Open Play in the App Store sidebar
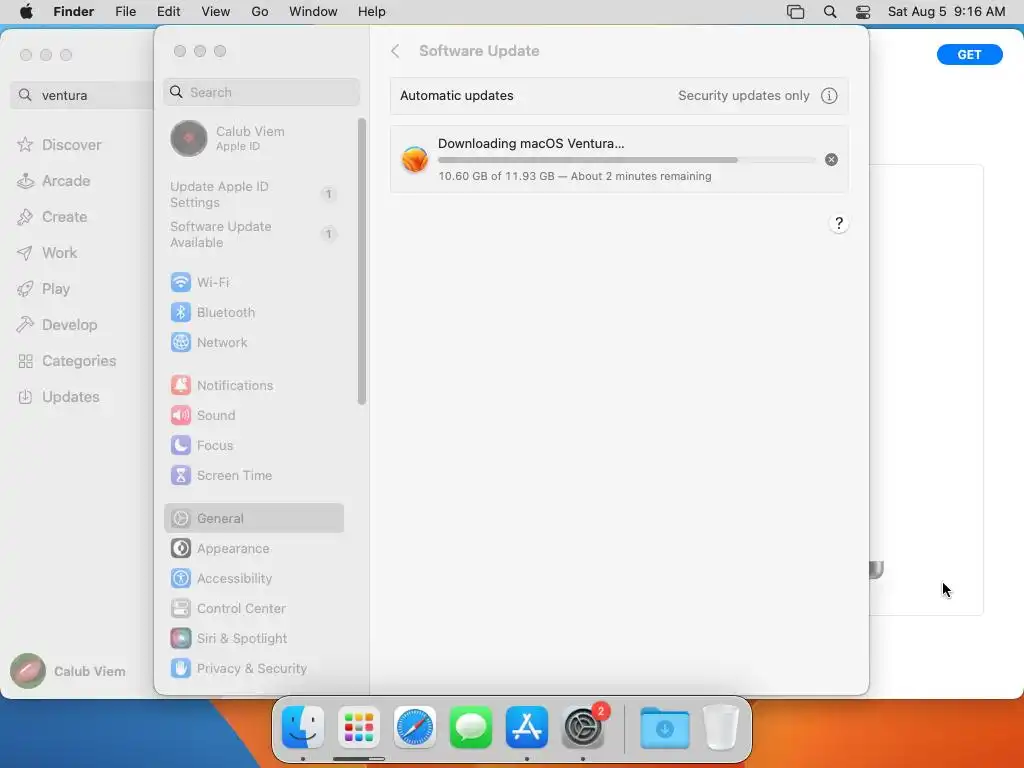This screenshot has width=1024, height=768. [x=44, y=289]
